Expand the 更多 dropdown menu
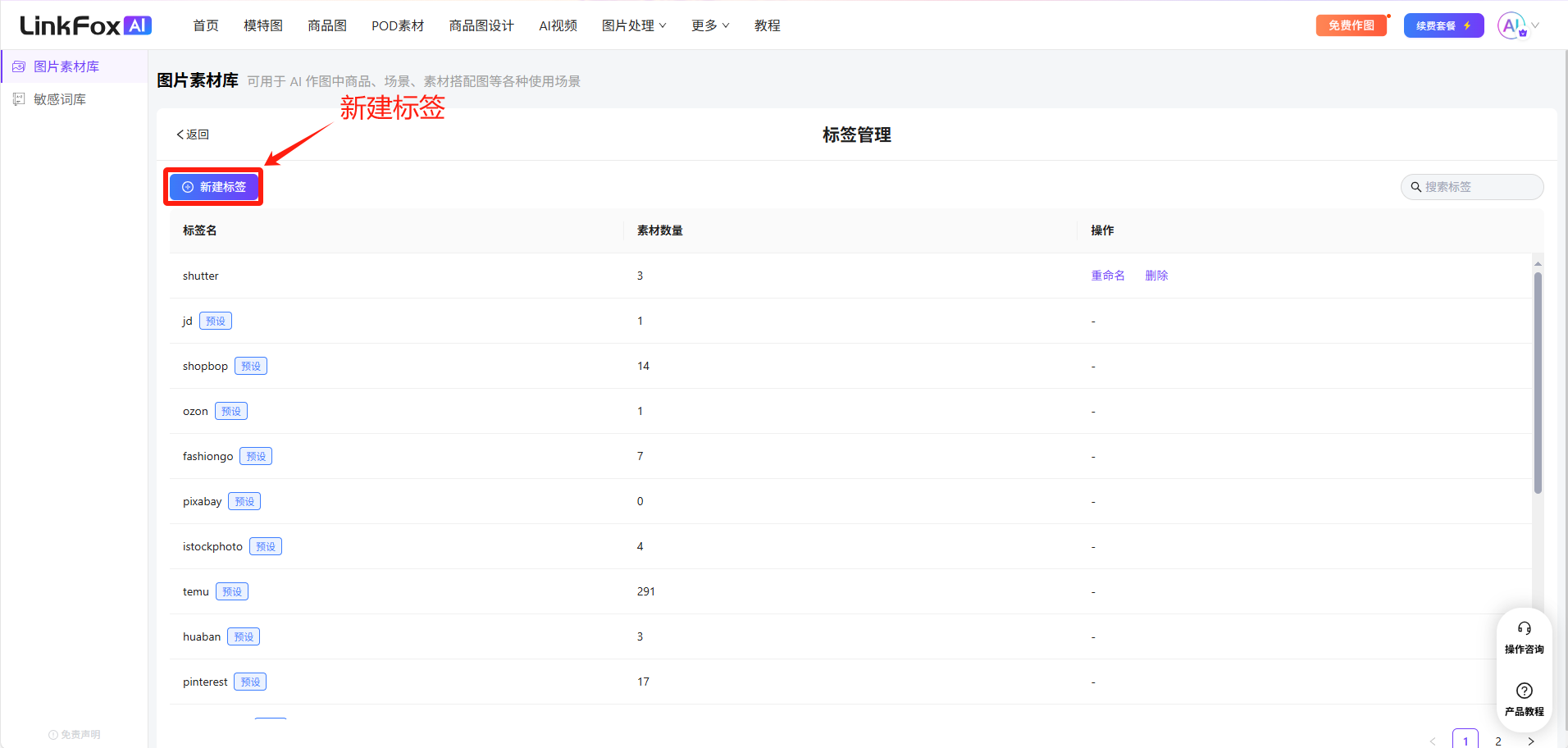This screenshot has height=748, width=1568. click(710, 25)
